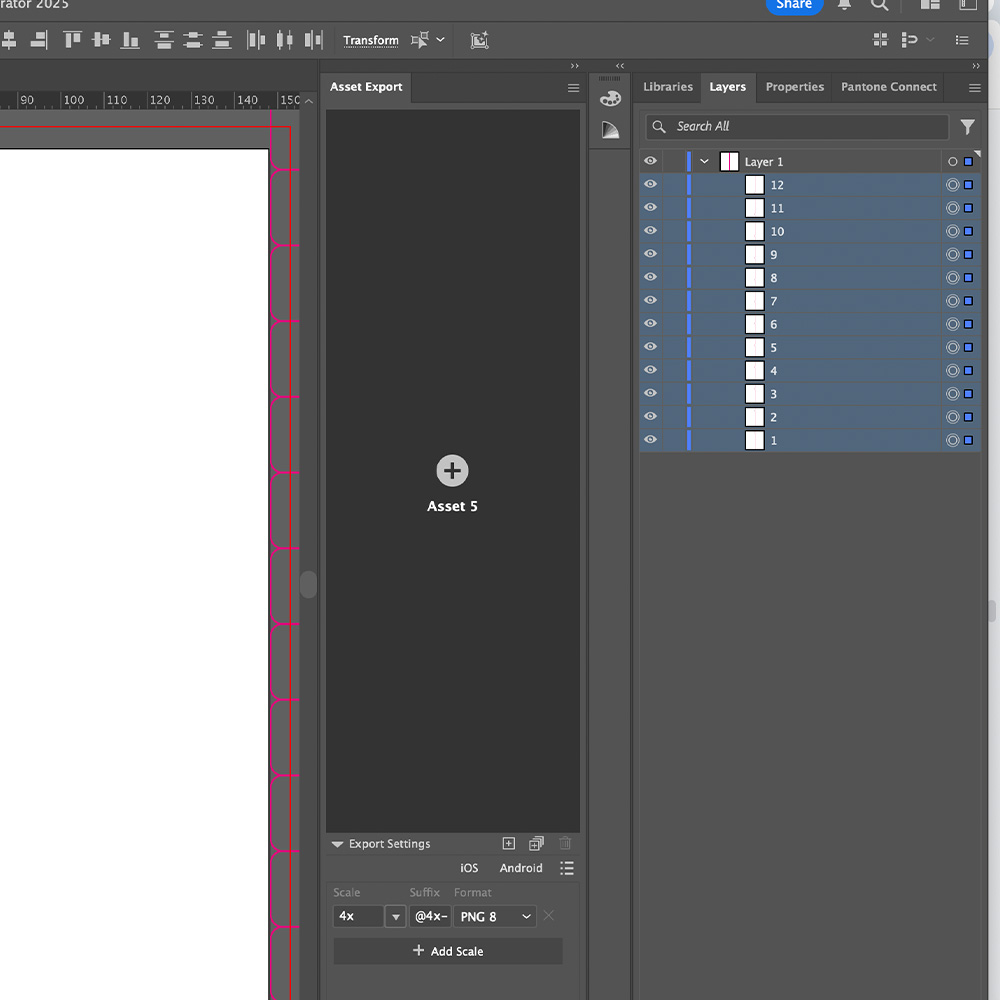Click the arrange documents icon
Viewport: 1000px width, 1000px height.
[x=930, y=4]
